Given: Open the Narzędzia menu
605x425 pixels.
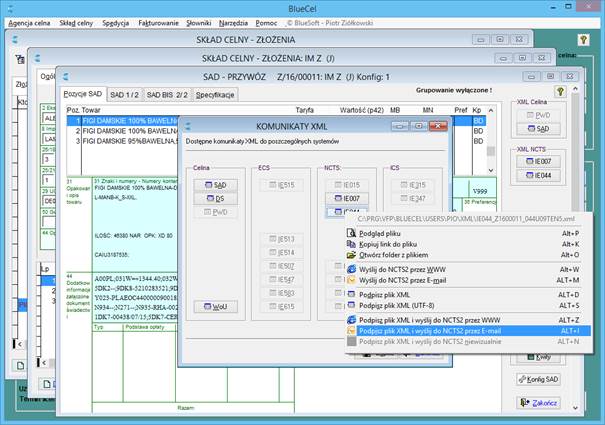Looking at the screenshot, I should [233, 23].
